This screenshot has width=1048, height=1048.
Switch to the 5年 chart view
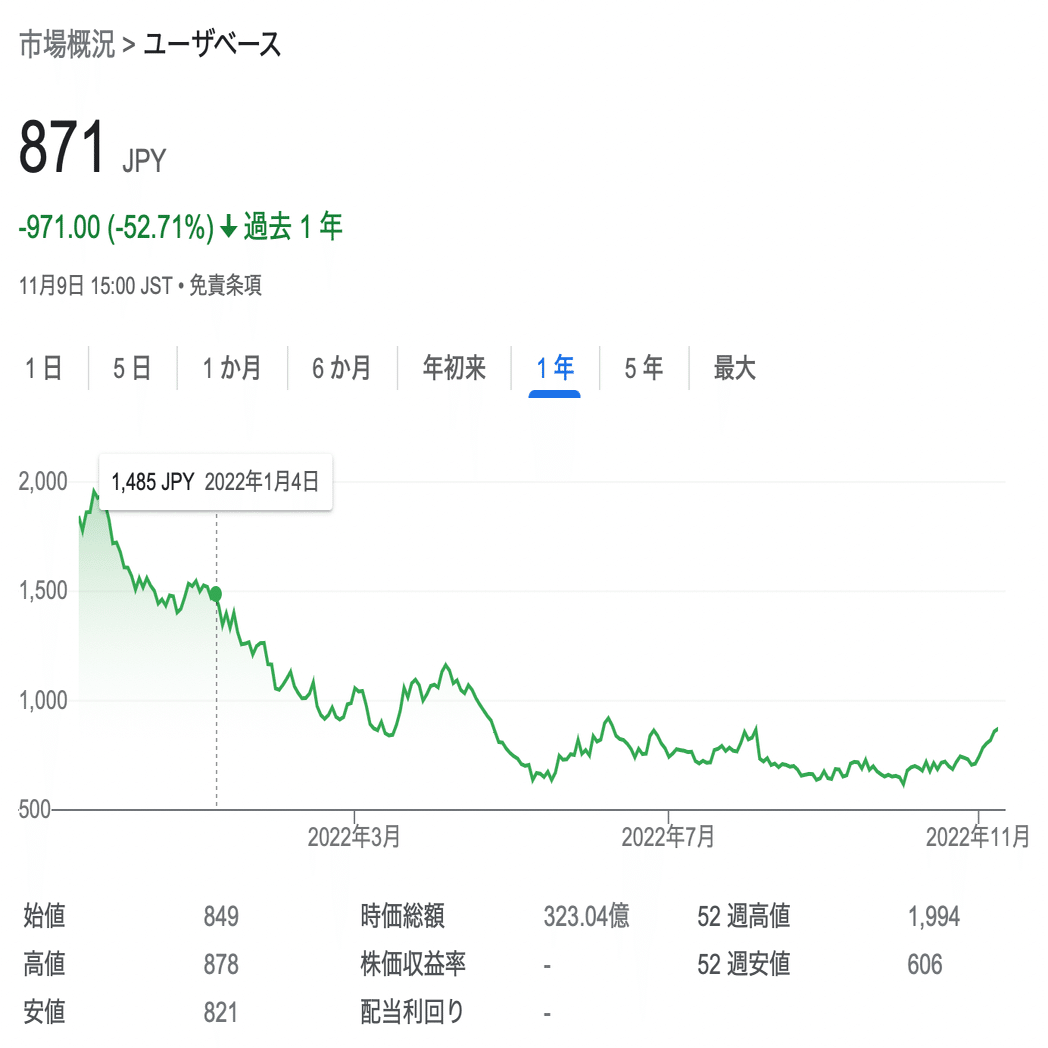coord(645,368)
